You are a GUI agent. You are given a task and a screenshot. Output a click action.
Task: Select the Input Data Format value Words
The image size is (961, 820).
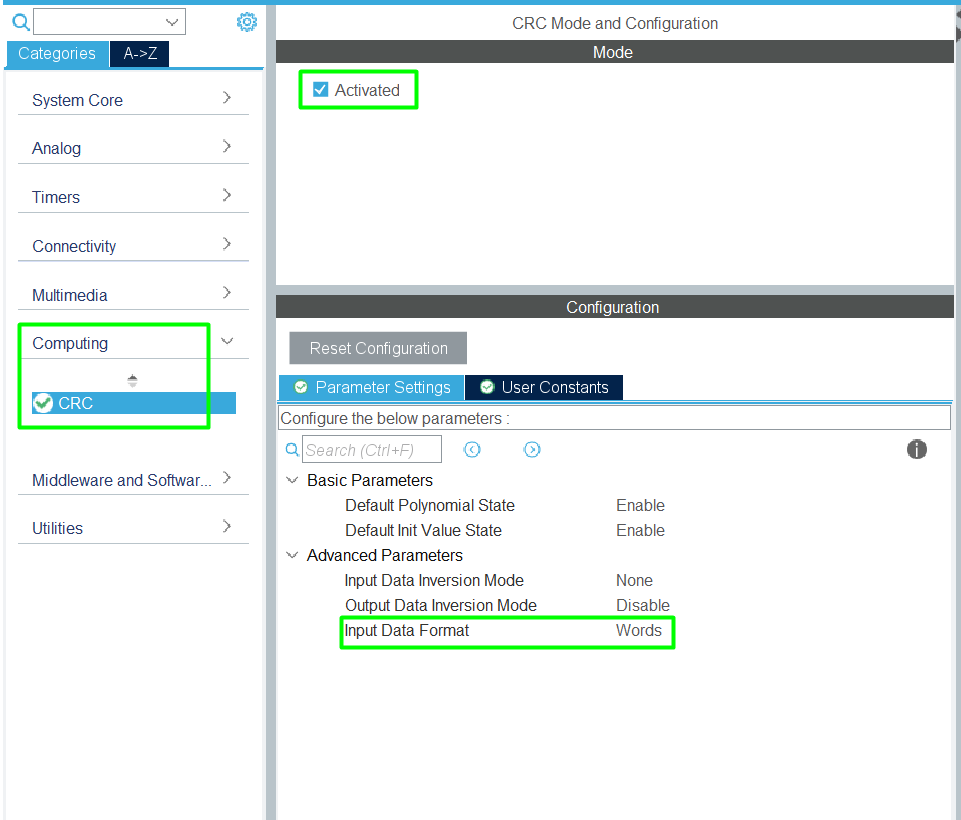pyautogui.click(x=639, y=631)
